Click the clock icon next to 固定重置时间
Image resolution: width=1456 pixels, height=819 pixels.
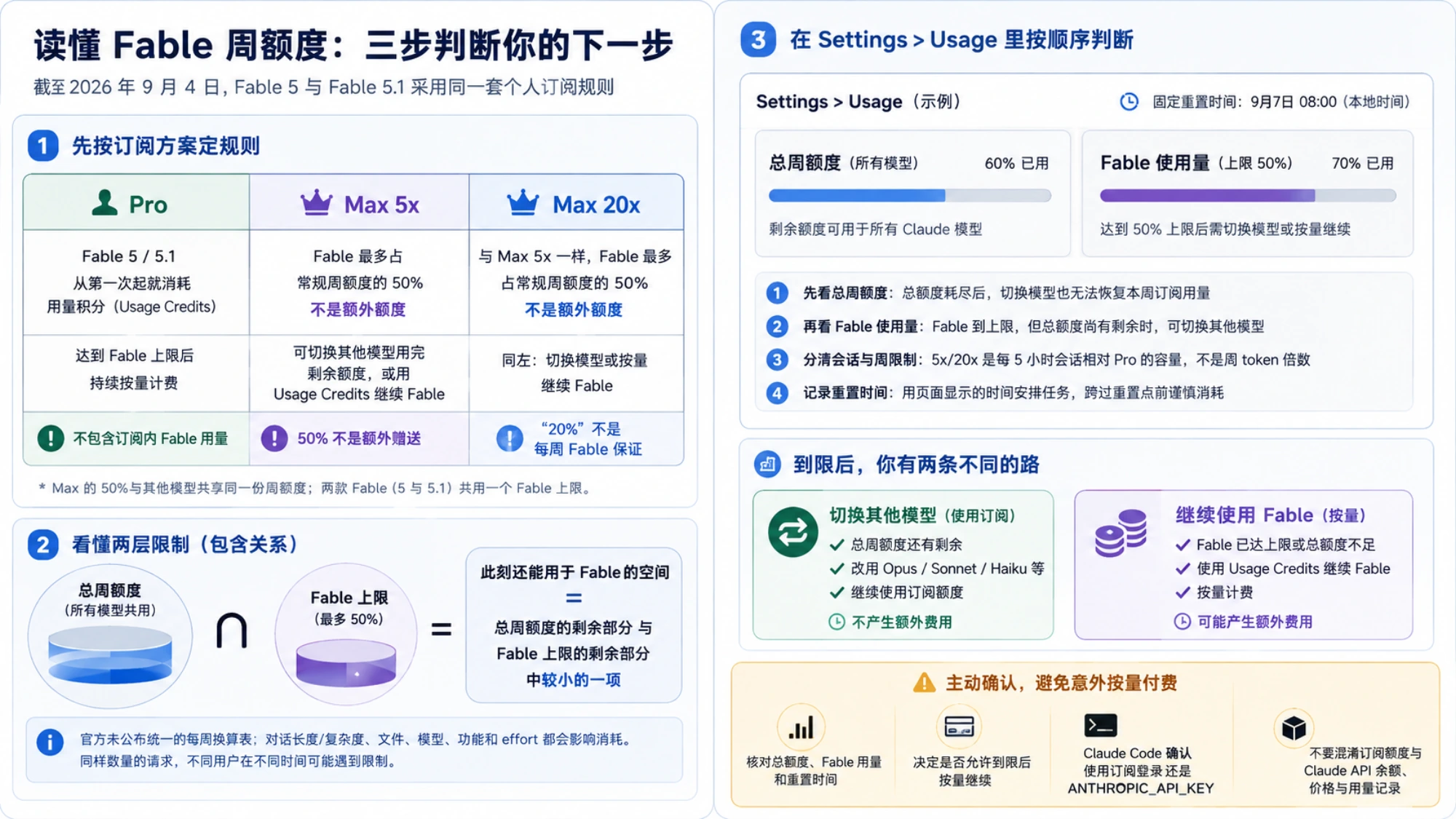tap(1129, 102)
